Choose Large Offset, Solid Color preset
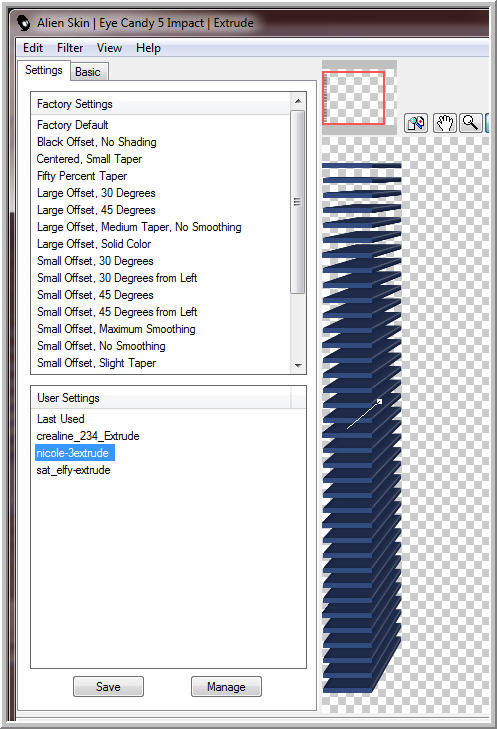Viewport: 497px width, 729px height. 94,244
